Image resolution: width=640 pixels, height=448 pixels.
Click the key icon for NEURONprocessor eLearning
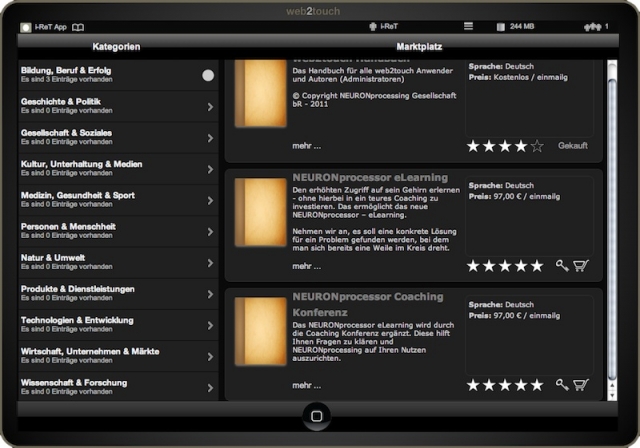coord(562,266)
